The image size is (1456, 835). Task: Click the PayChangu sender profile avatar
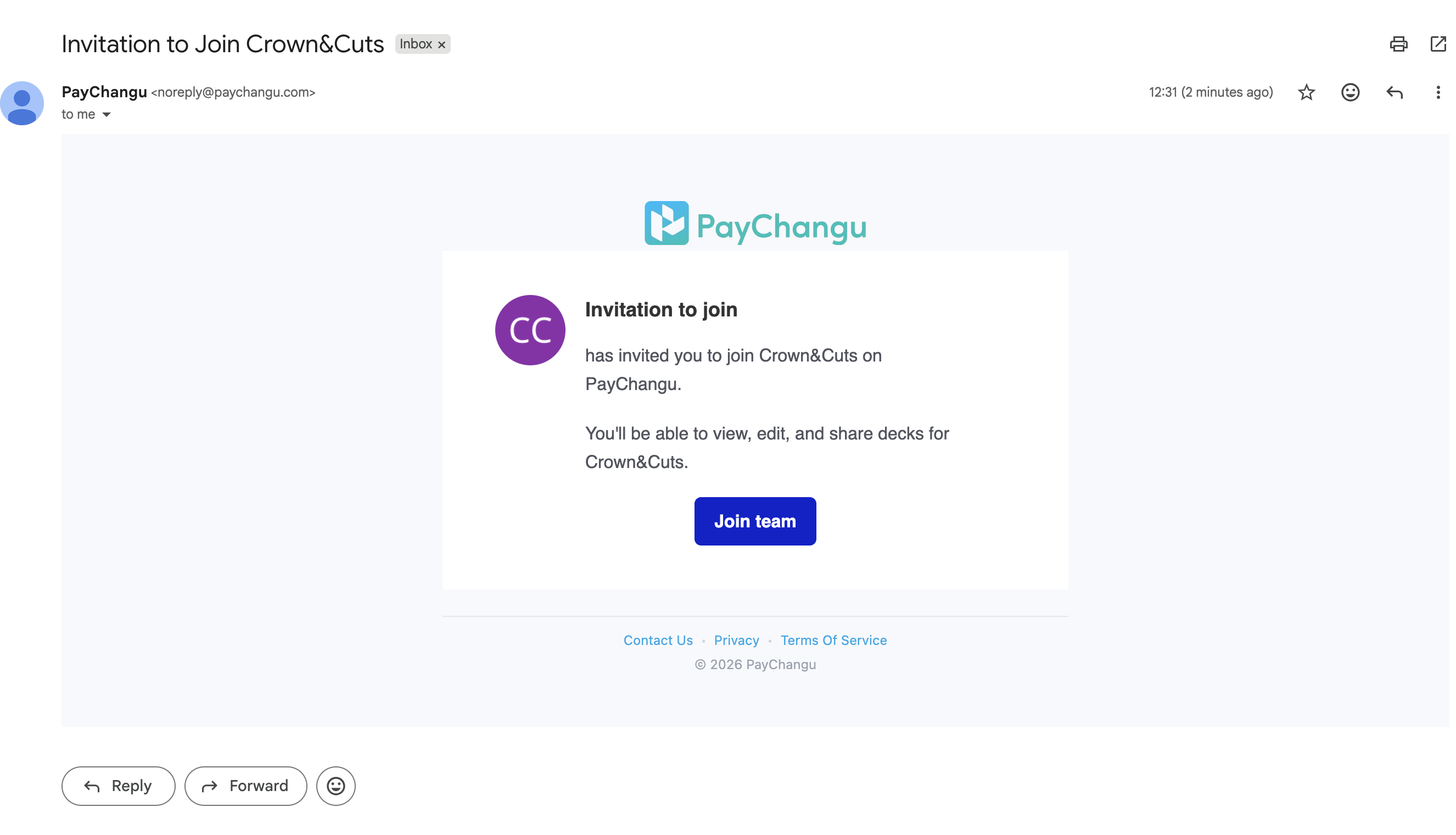pos(22,103)
